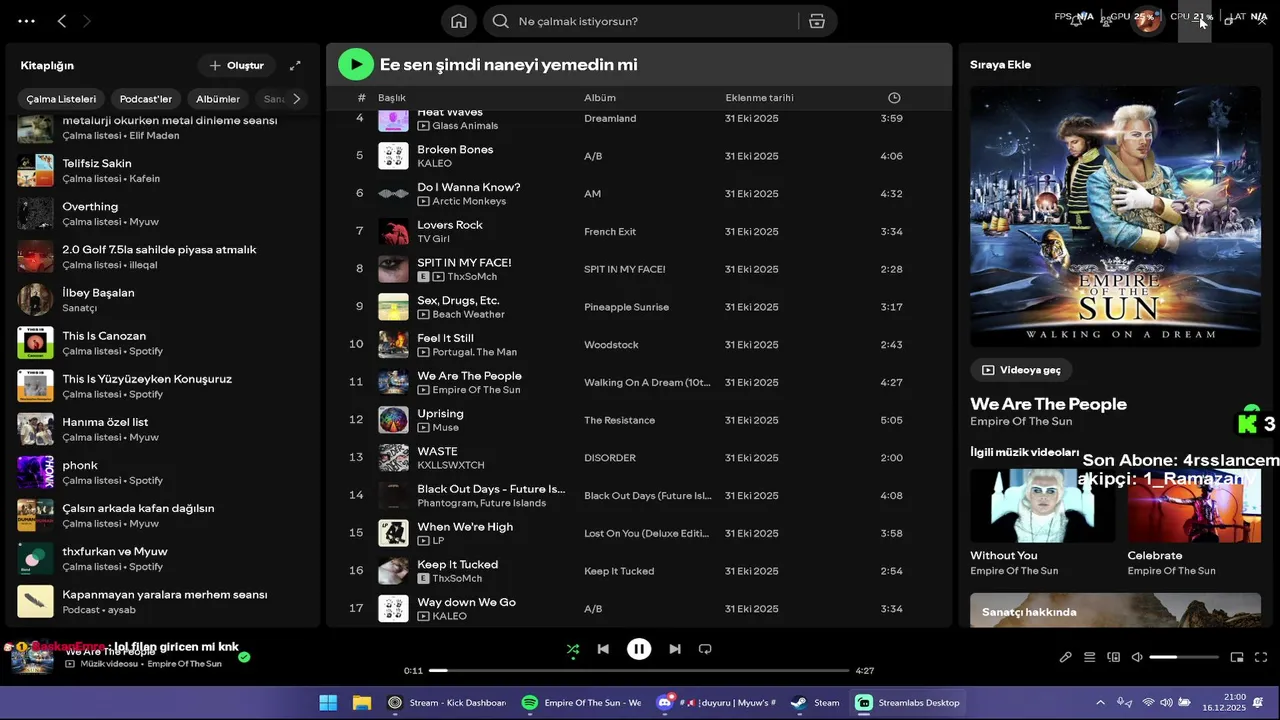Skip to the previous track
The width and height of the screenshot is (1280, 720).
coord(603,649)
